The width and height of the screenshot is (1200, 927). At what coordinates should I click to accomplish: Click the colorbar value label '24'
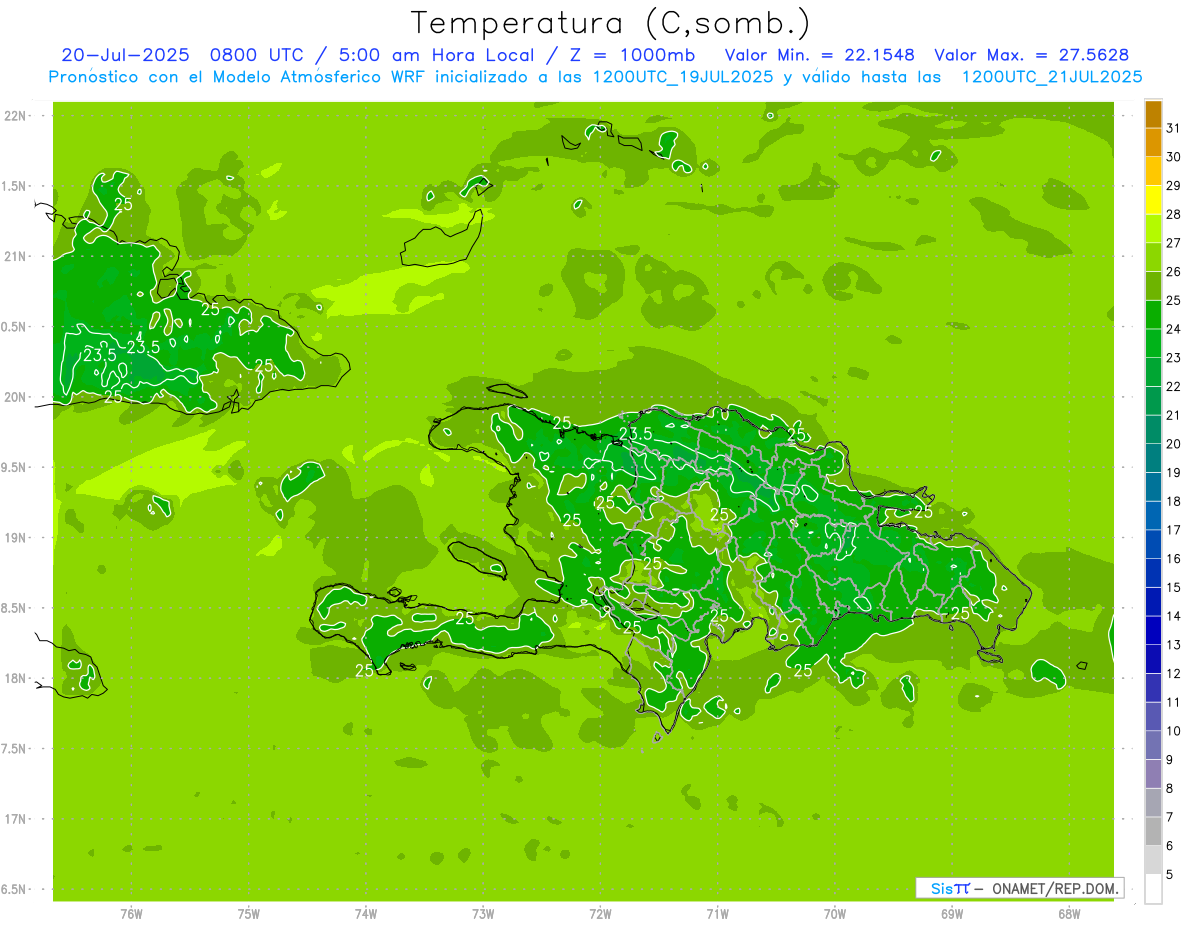[1174, 329]
